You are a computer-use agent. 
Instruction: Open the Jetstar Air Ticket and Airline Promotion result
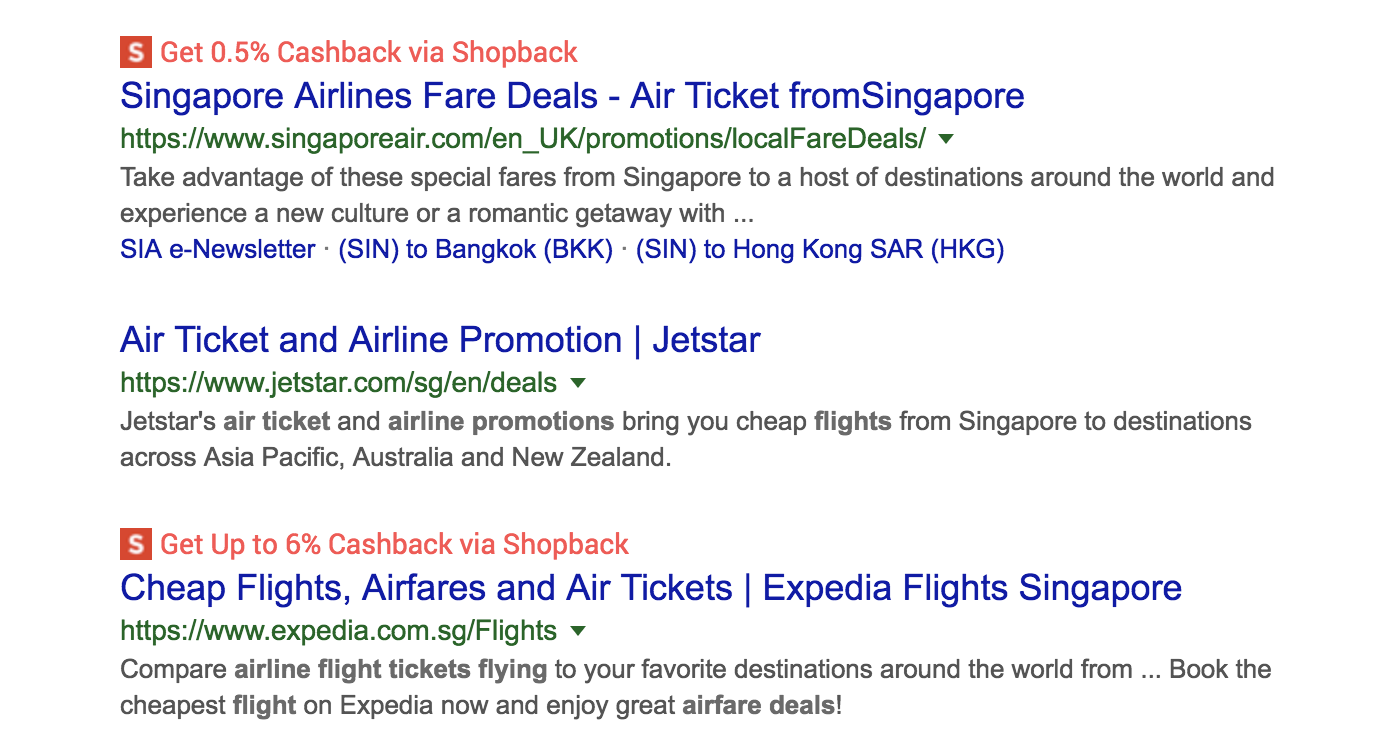440,340
